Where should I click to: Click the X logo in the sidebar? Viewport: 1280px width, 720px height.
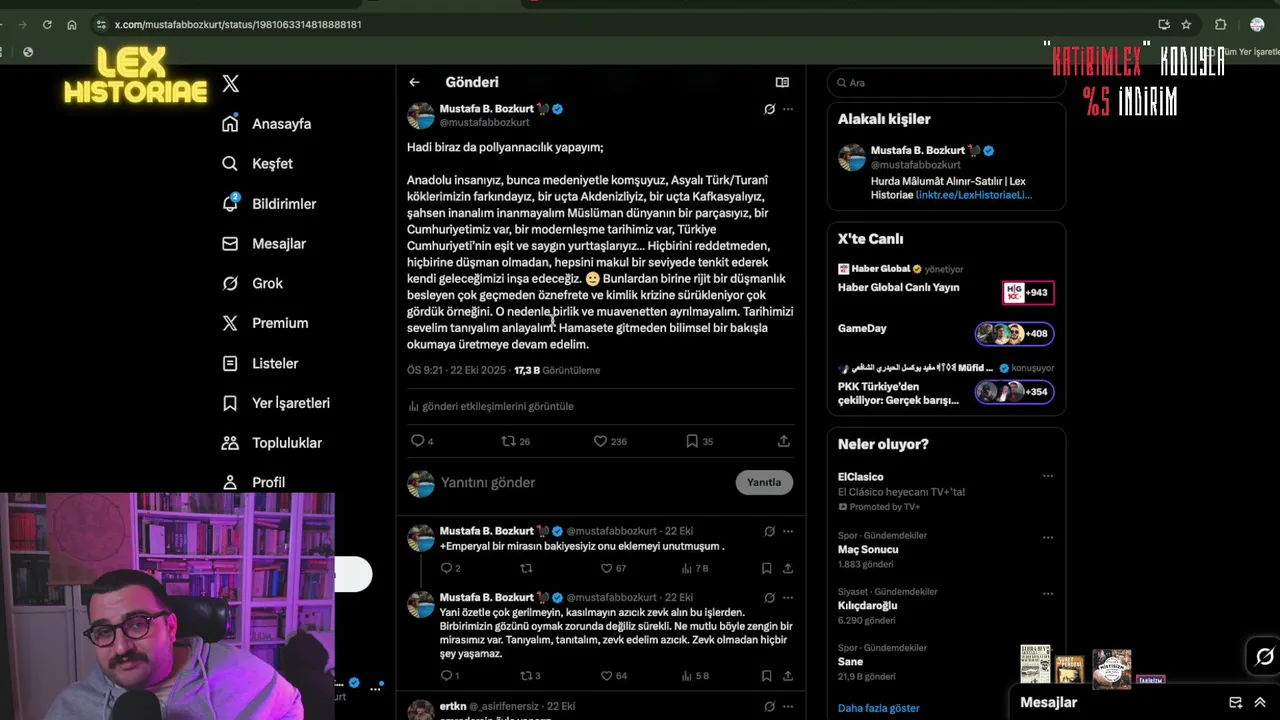(x=231, y=84)
